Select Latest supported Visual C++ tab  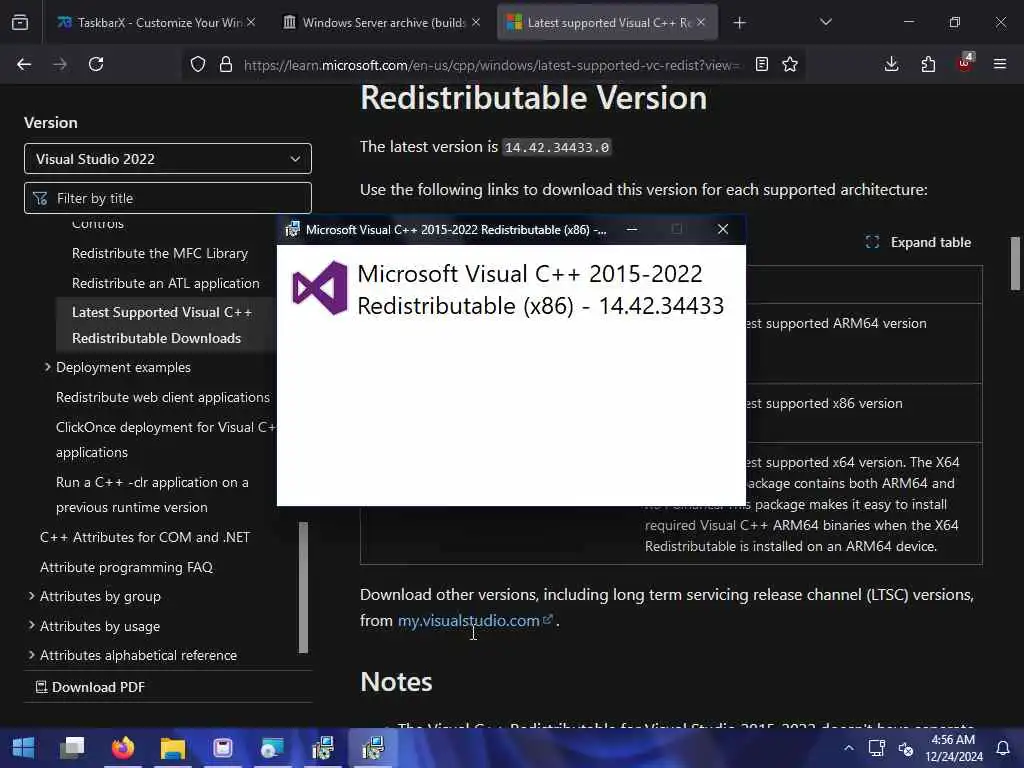[607, 23]
